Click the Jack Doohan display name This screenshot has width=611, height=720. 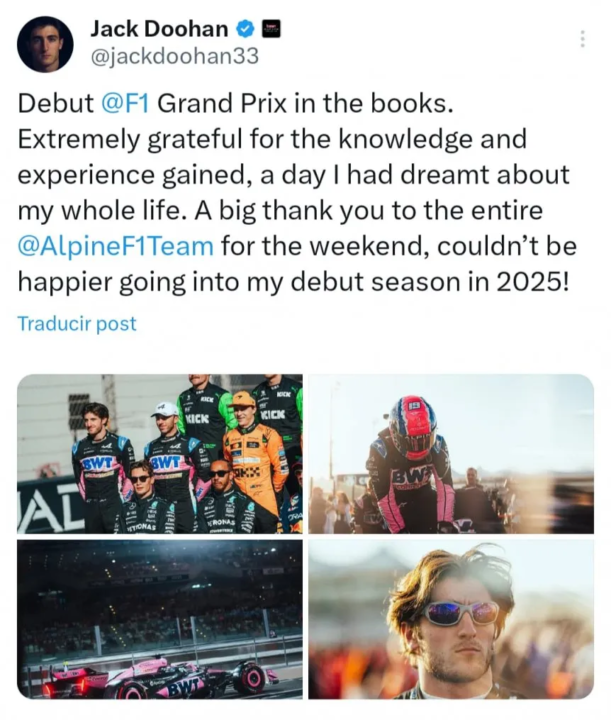click(x=159, y=30)
